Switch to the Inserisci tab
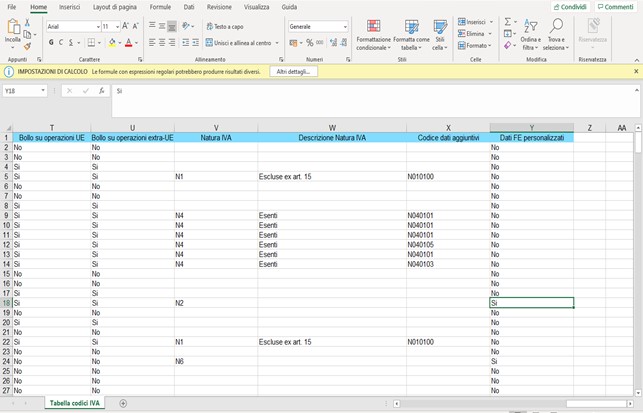 pos(69,7)
